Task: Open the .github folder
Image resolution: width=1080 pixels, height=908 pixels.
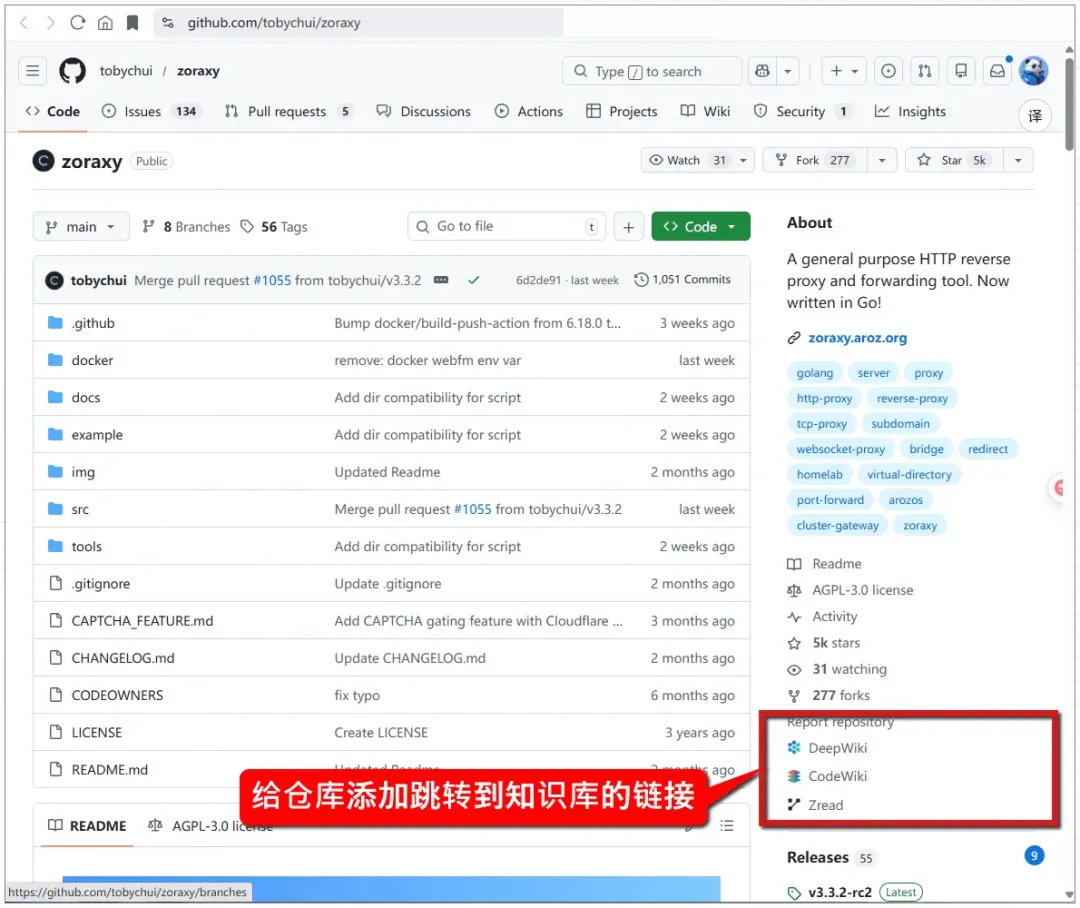Action: 93,323
